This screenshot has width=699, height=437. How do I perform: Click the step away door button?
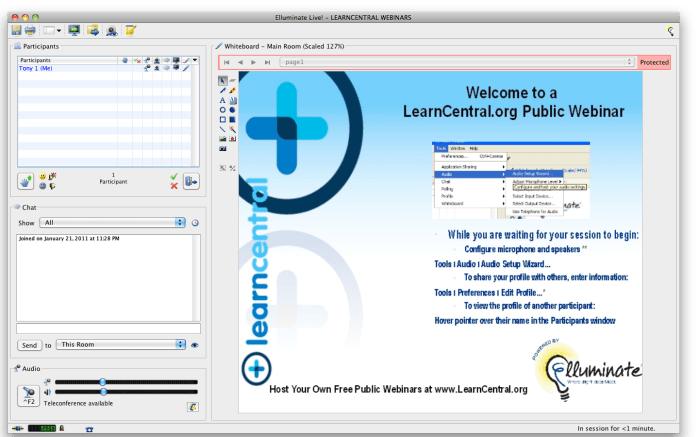pos(190,181)
